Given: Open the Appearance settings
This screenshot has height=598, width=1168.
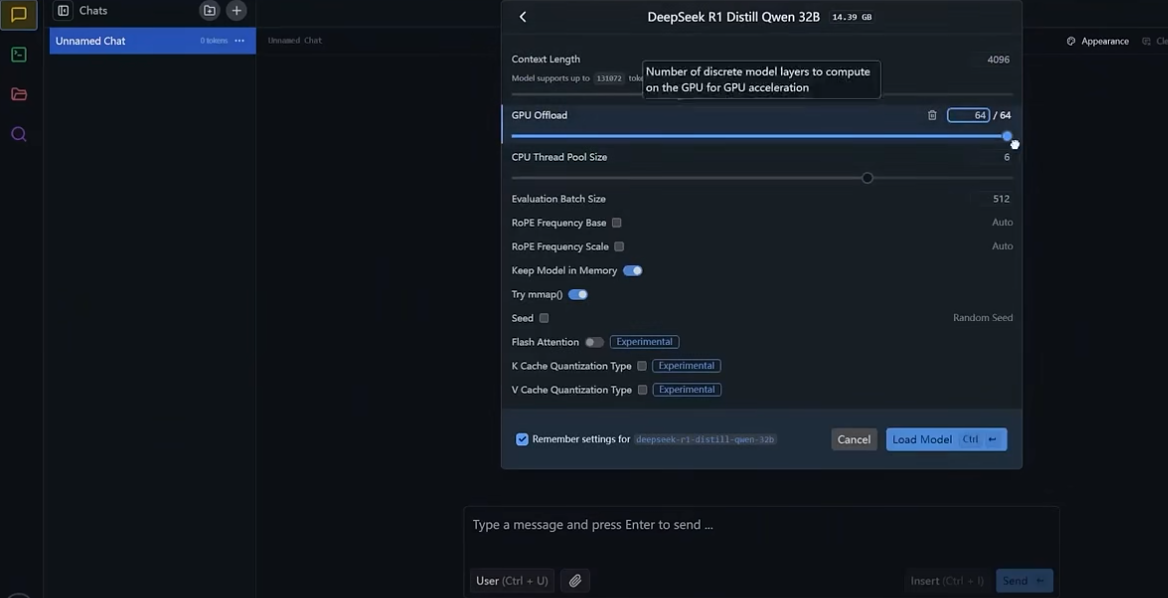Looking at the screenshot, I should [x=1098, y=41].
